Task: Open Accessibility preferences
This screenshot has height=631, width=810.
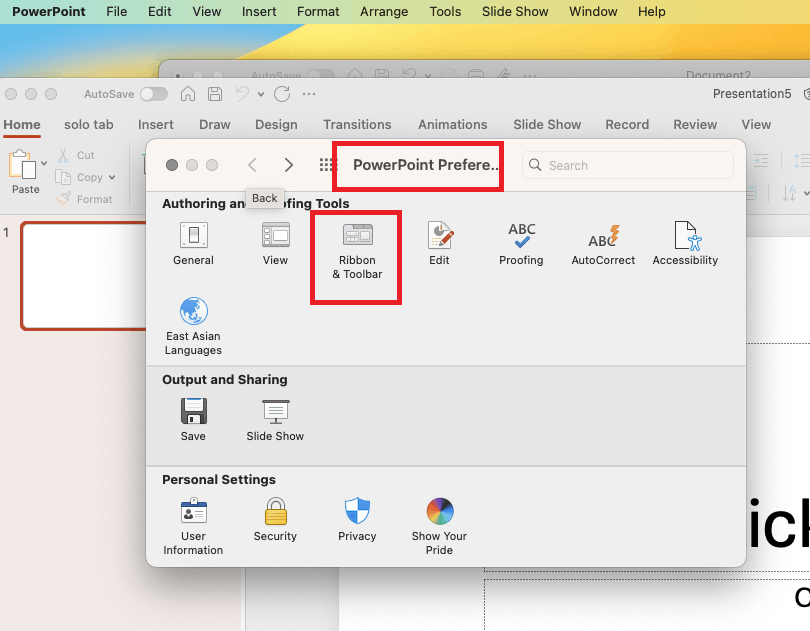Action: [685, 244]
